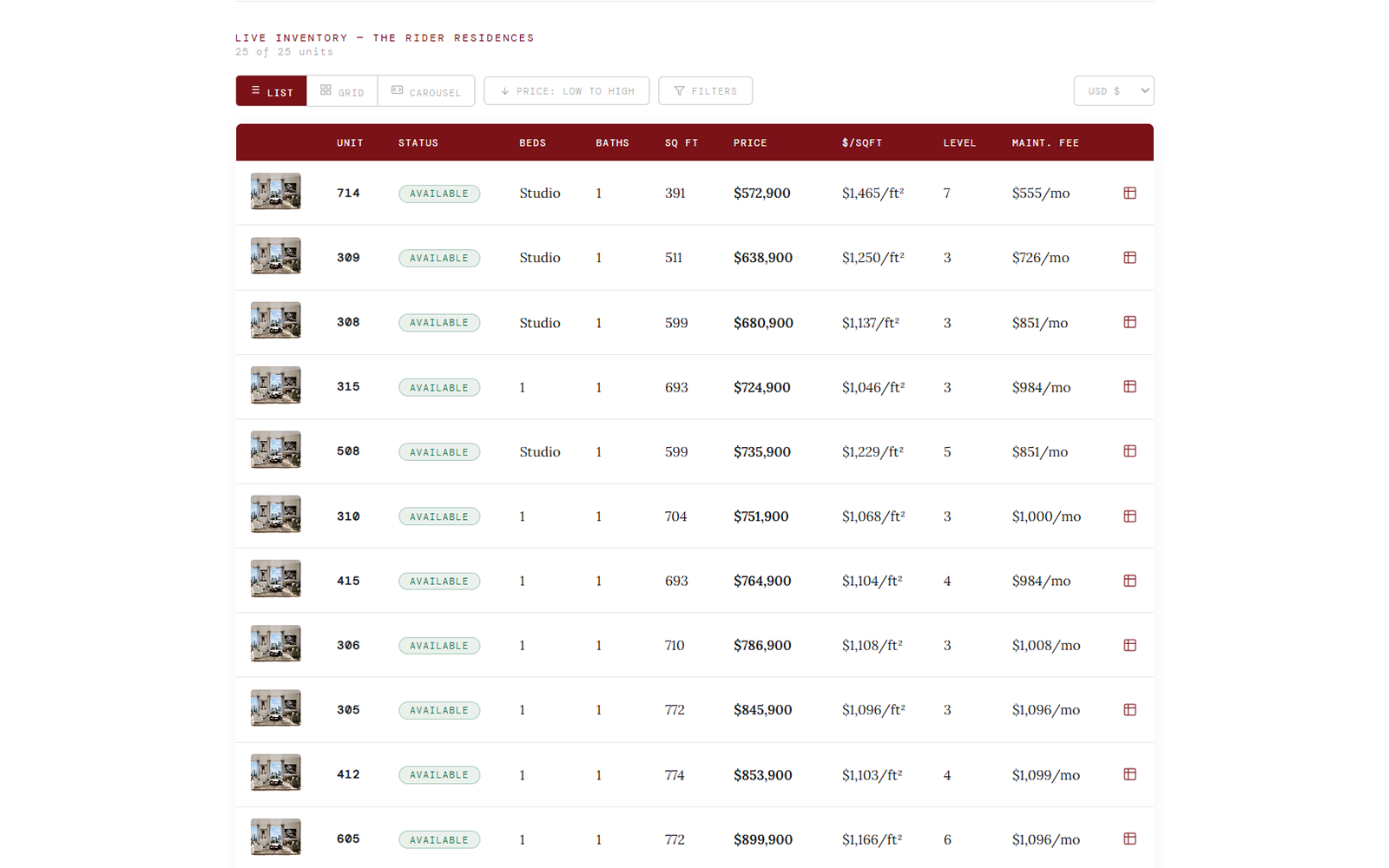This screenshot has width=1389, height=868.
Task: Select unit number 508
Action: (348, 451)
